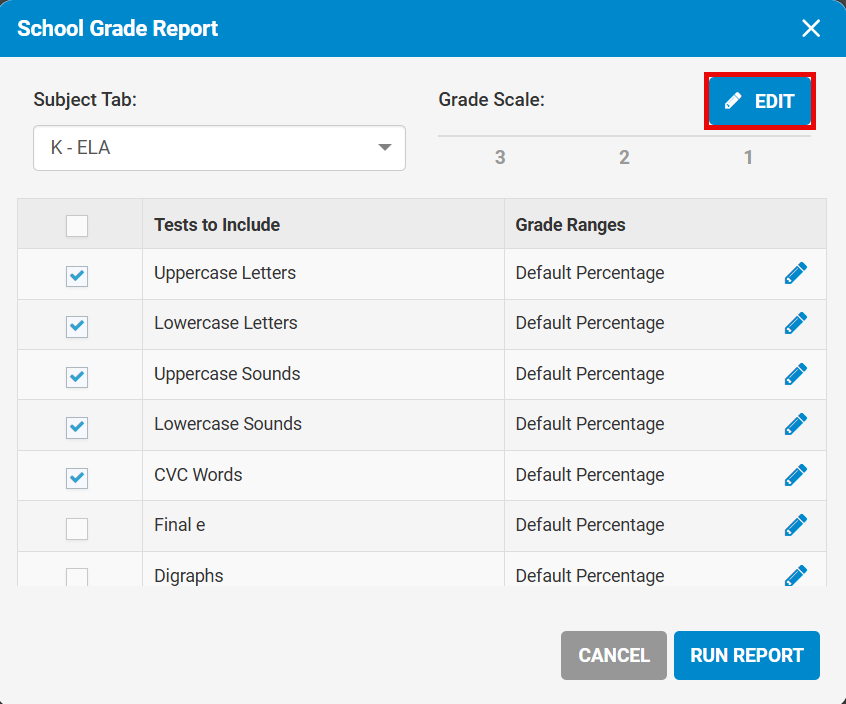Cancel the School Grade Report dialog
The height and width of the screenshot is (704, 846).
[613, 655]
